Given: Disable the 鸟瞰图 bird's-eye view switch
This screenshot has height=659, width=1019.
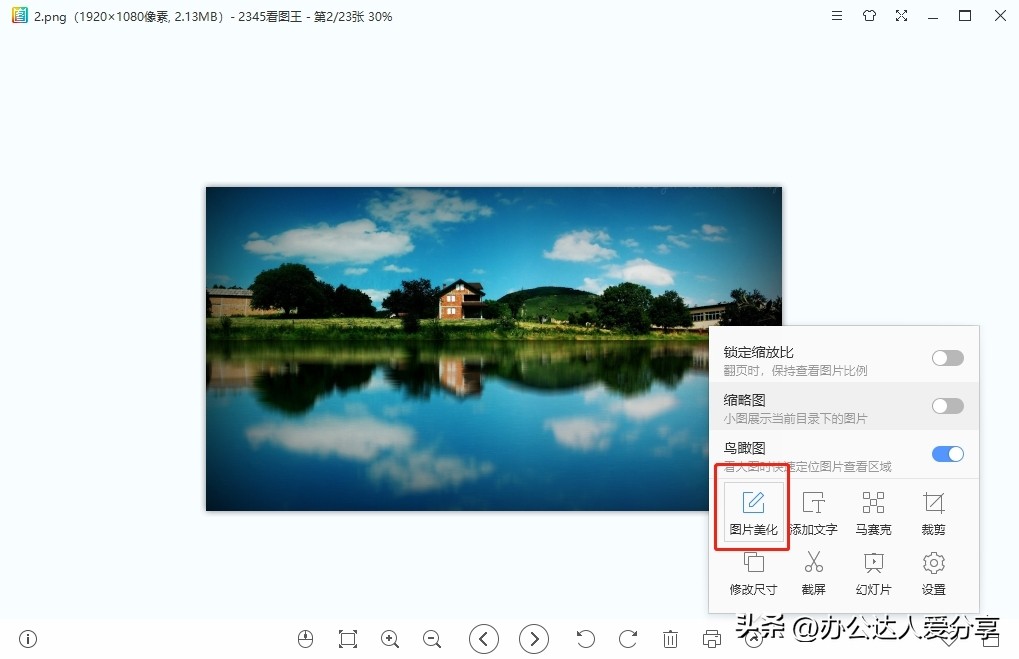Looking at the screenshot, I should (946, 453).
